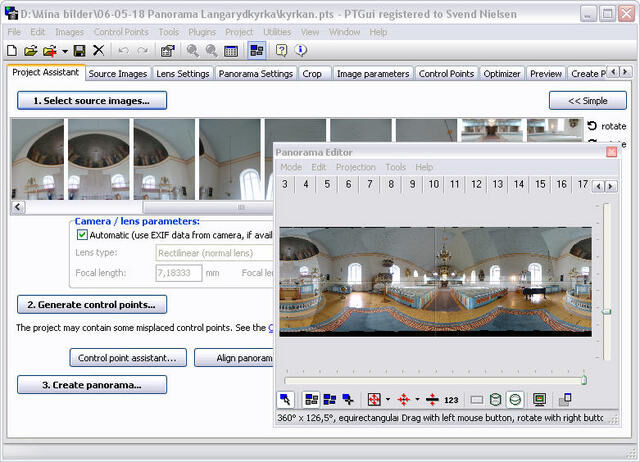Click the vertical slider handle in Panorama Editor
This screenshot has height=462, width=640.
click(x=605, y=311)
